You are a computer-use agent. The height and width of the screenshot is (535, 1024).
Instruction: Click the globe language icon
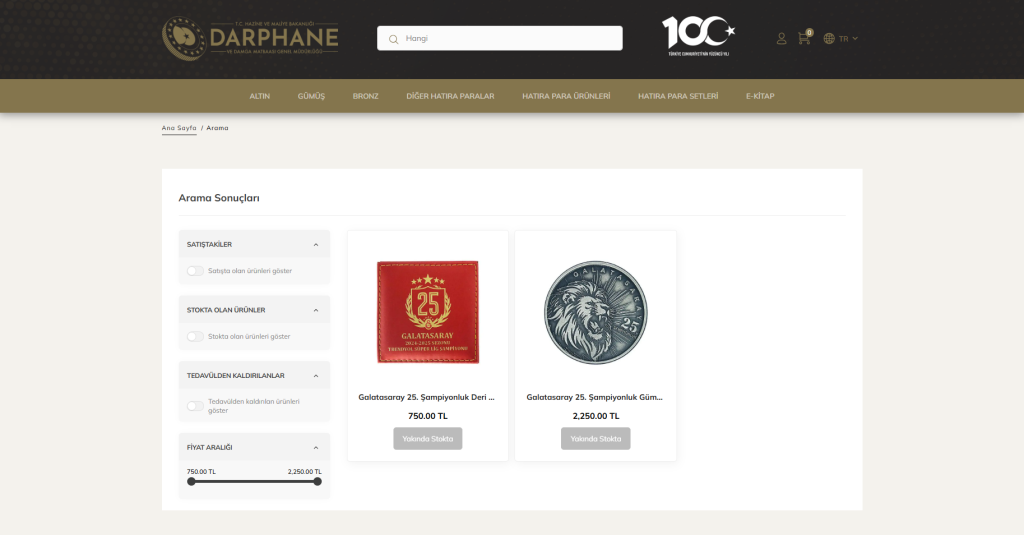[x=829, y=39]
